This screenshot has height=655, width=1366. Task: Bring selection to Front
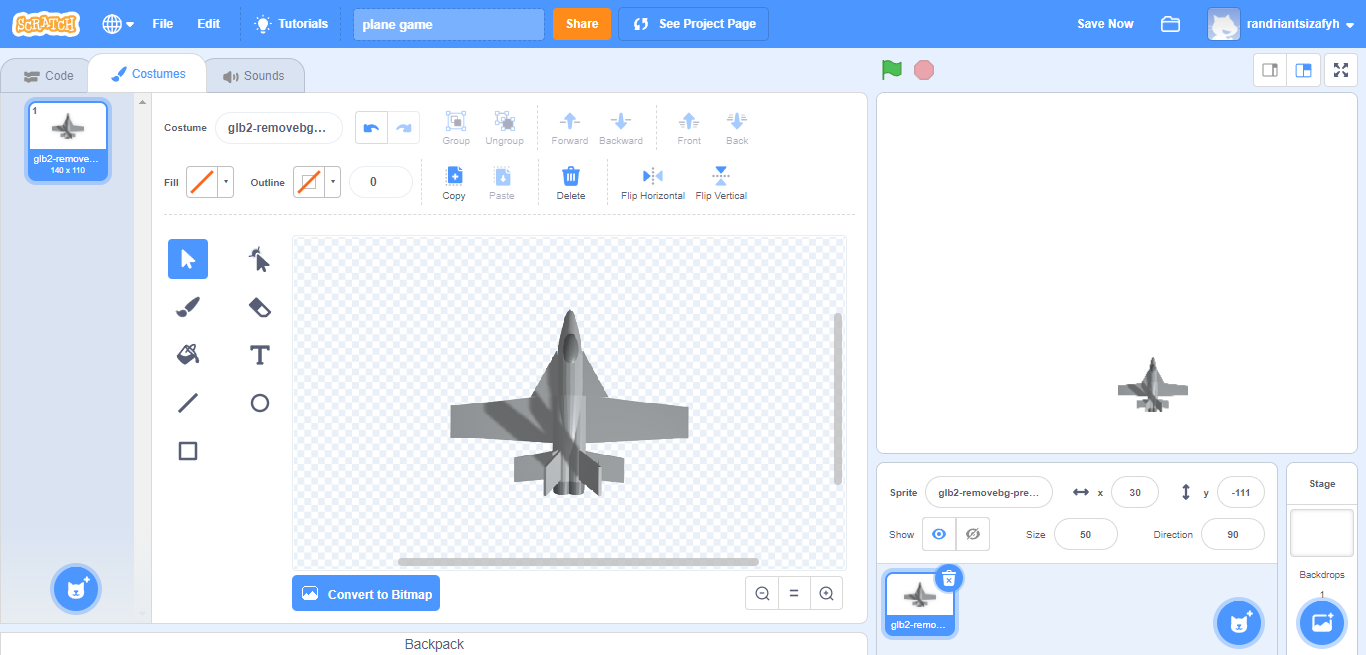[689, 128]
